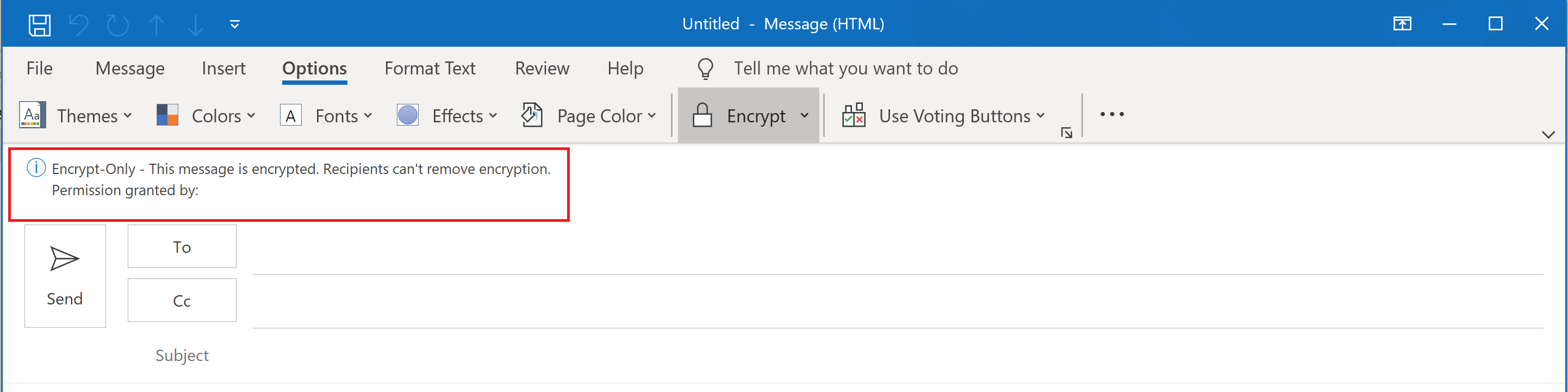Click the Next Item down arrow

pyautogui.click(x=195, y=25)
